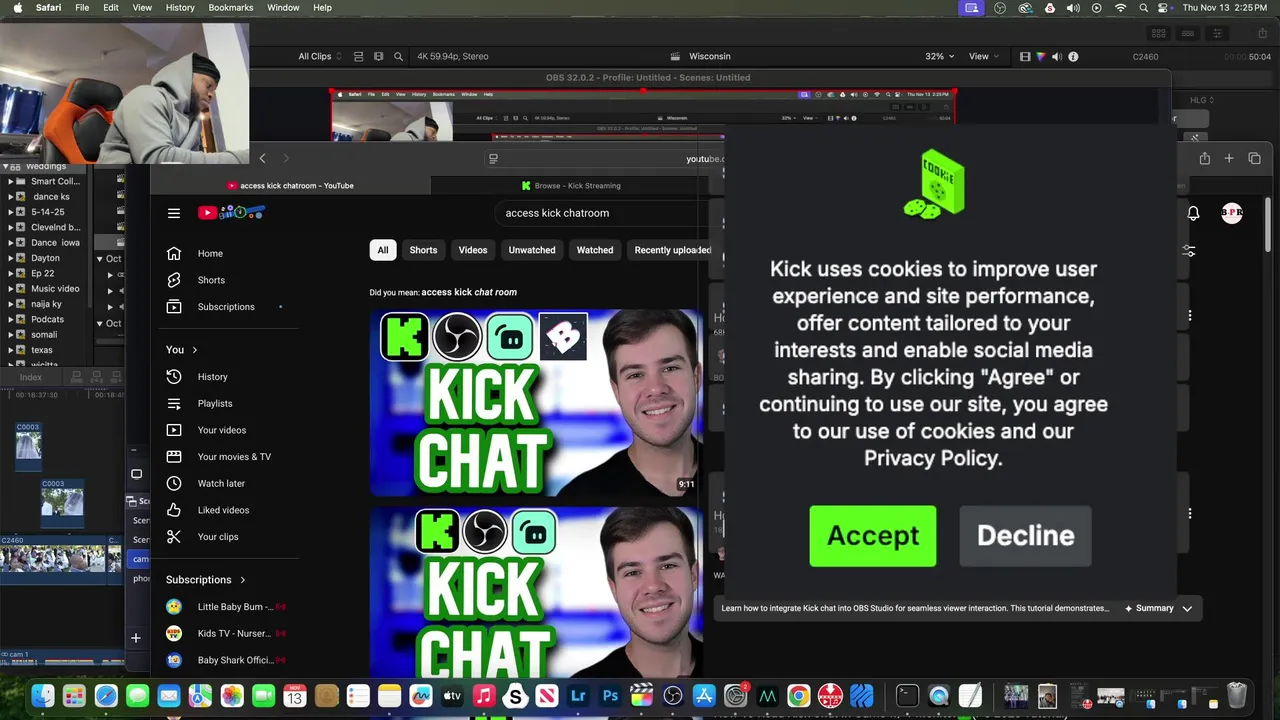Open the Privacy Policy link
This screenshot has height=720, width=1280.
pos(932,458)
